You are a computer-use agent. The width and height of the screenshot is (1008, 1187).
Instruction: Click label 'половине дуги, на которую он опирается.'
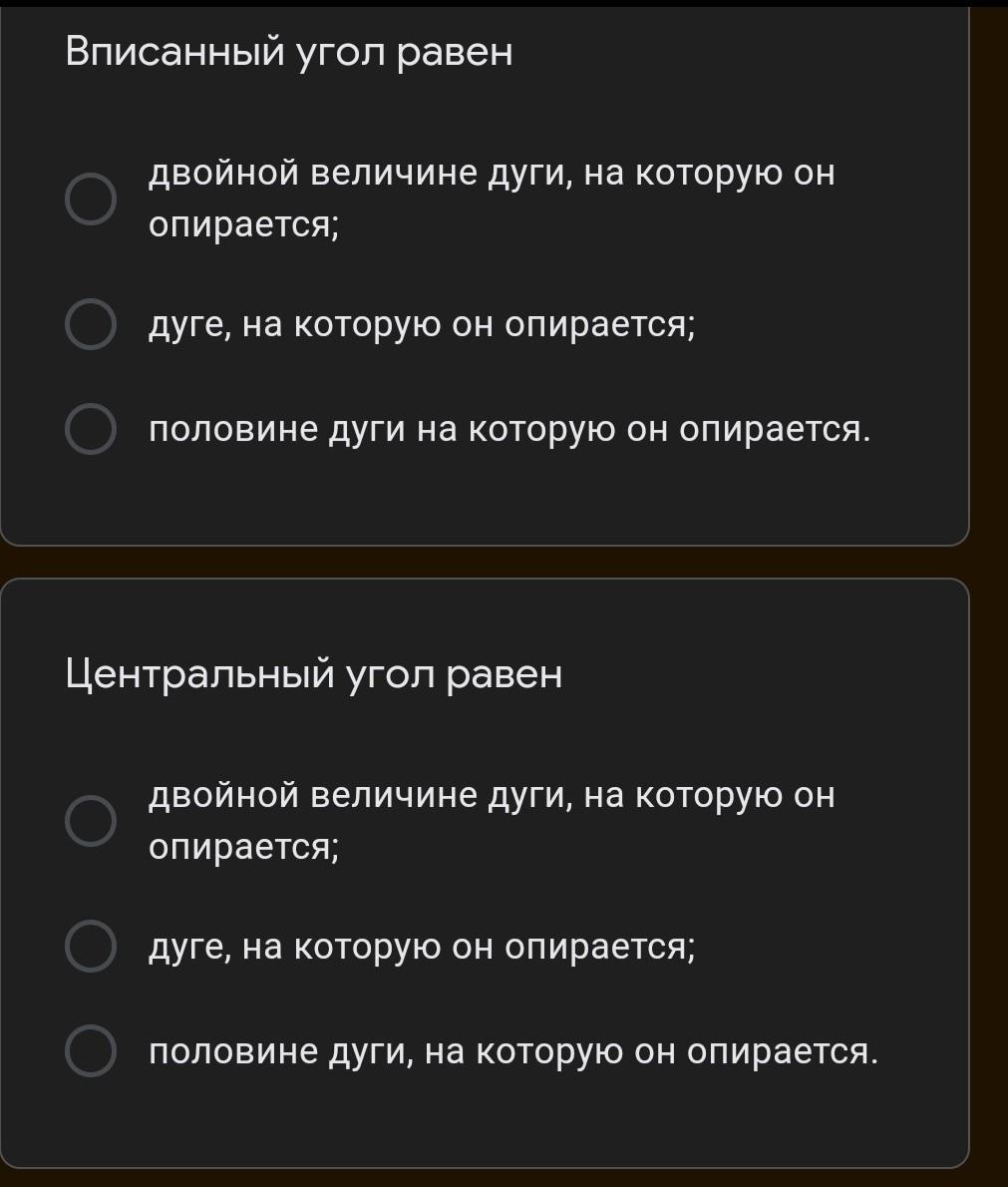[x=513, y=1052]
